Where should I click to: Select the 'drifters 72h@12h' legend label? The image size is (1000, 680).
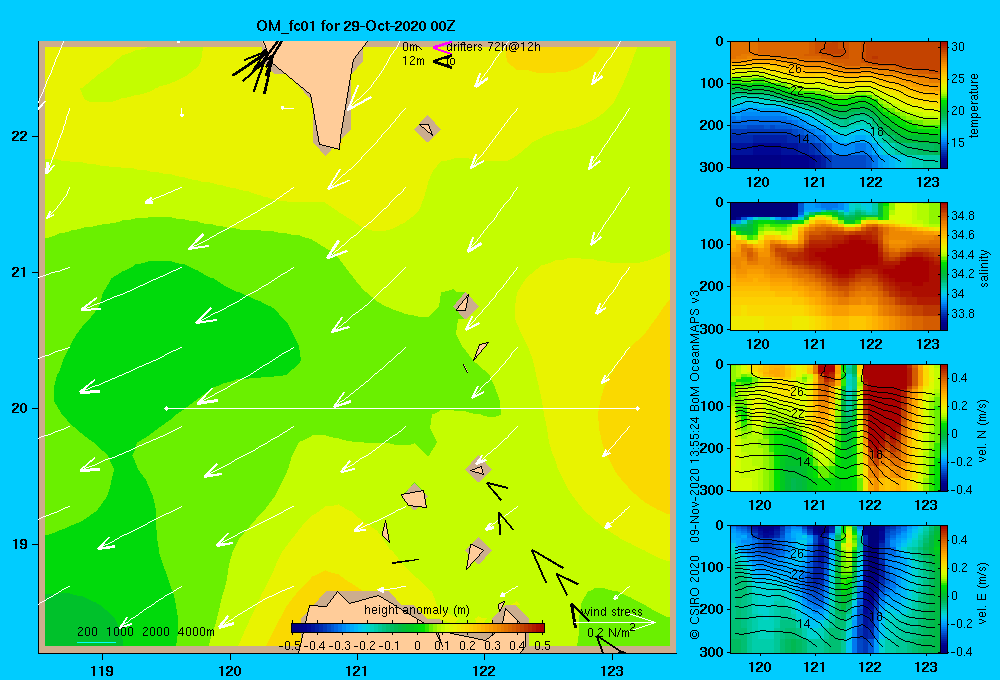pos(493,47)
